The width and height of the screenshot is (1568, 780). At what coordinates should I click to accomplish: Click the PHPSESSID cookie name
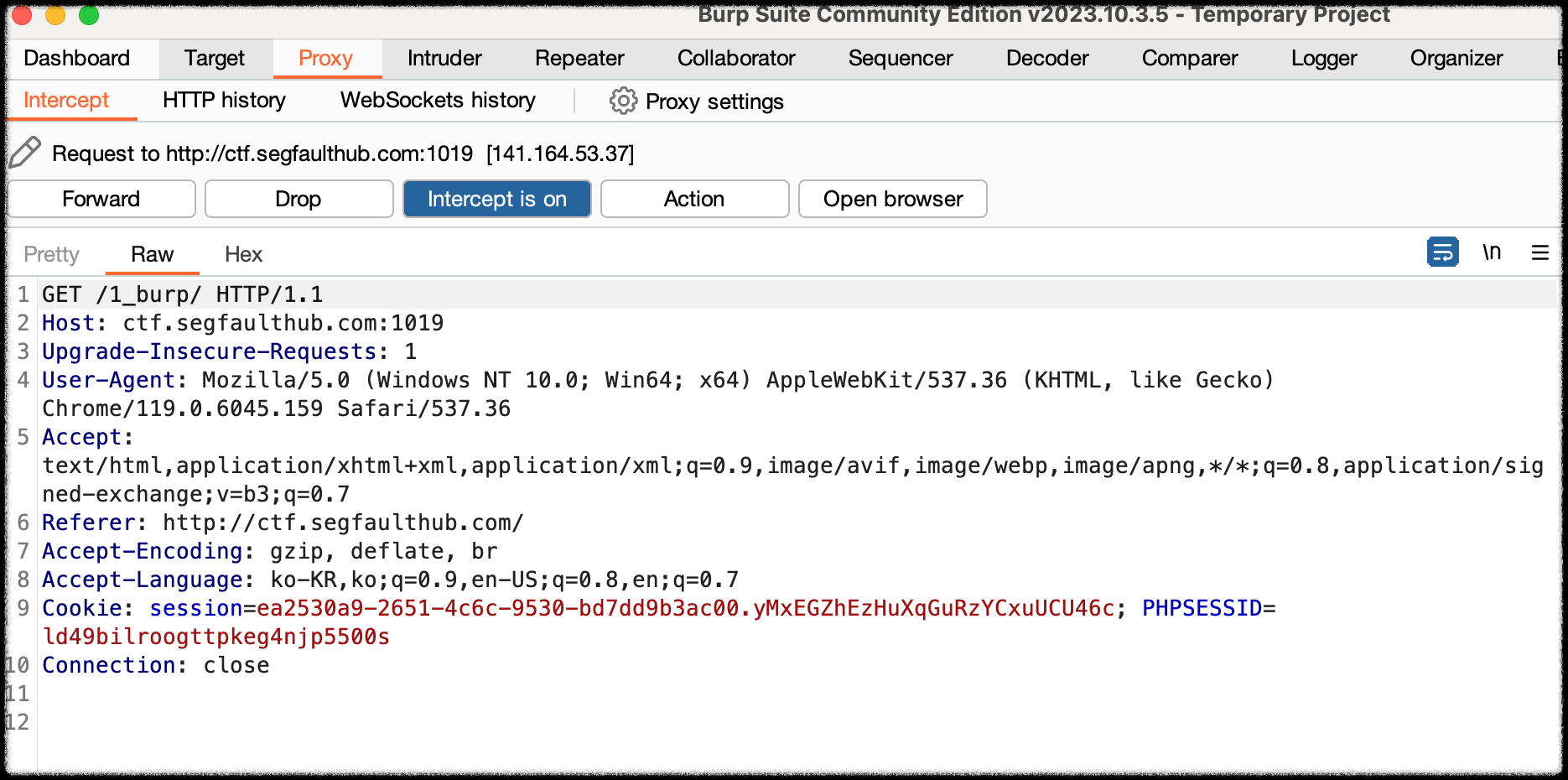(x=1202, y=608)
